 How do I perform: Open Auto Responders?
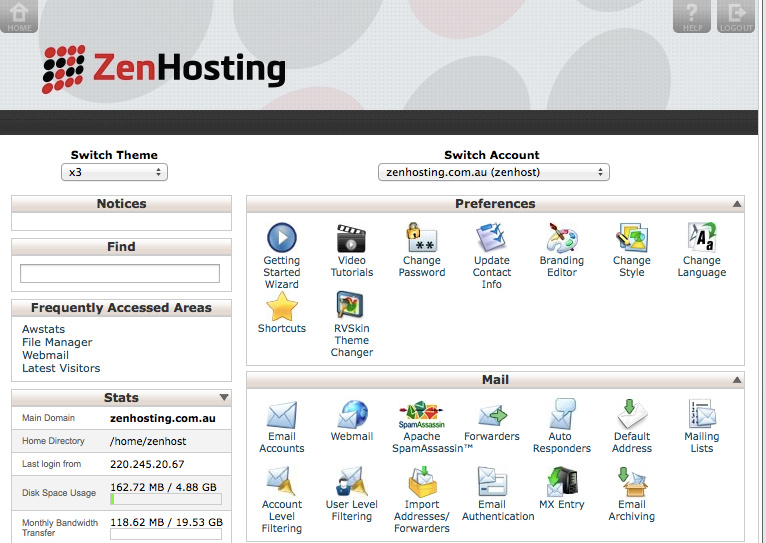[x=562, y=415]
